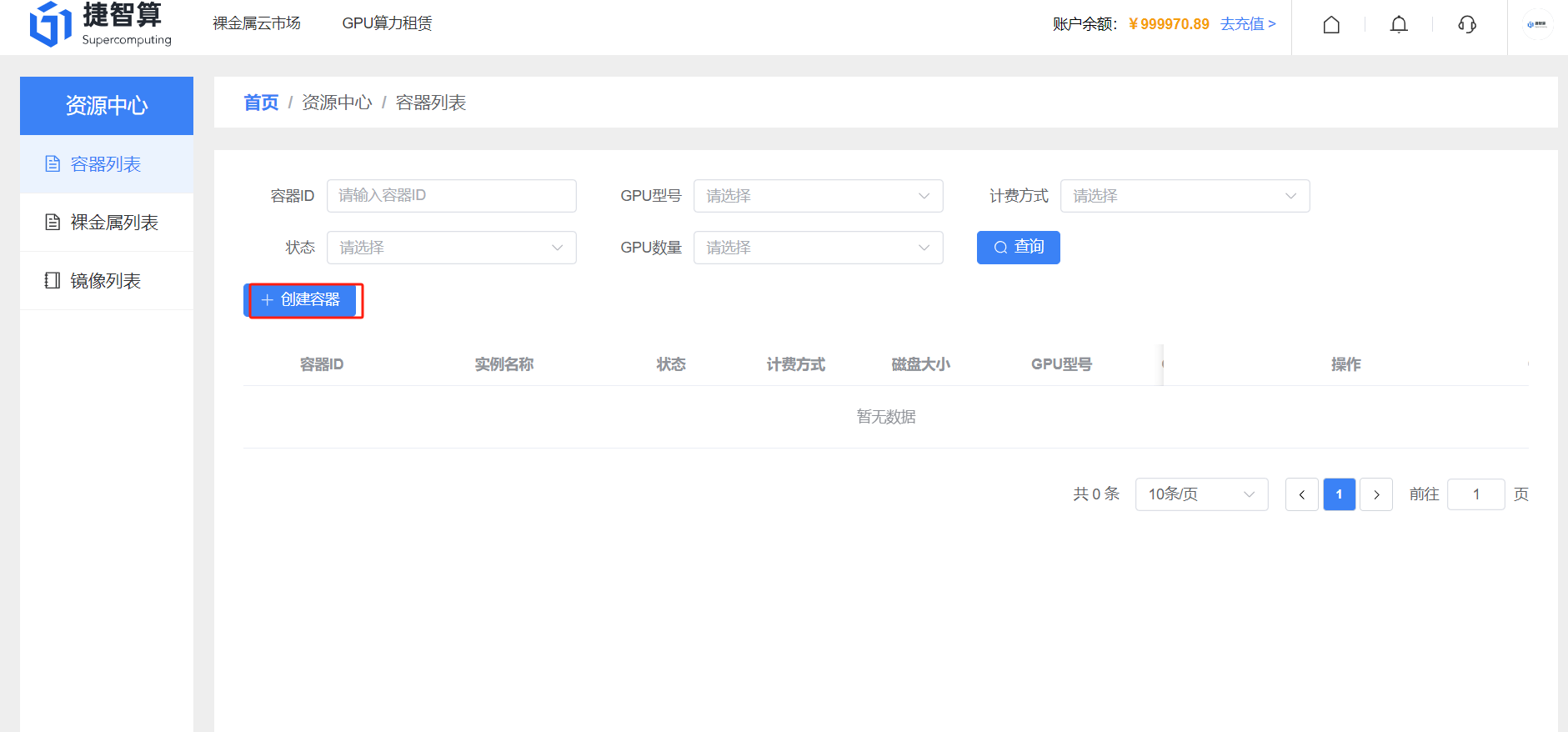The height and width of the screenshot is (732, 1568).
Task: Focus the 容器ID input field
Action: (x=452, y=196)
